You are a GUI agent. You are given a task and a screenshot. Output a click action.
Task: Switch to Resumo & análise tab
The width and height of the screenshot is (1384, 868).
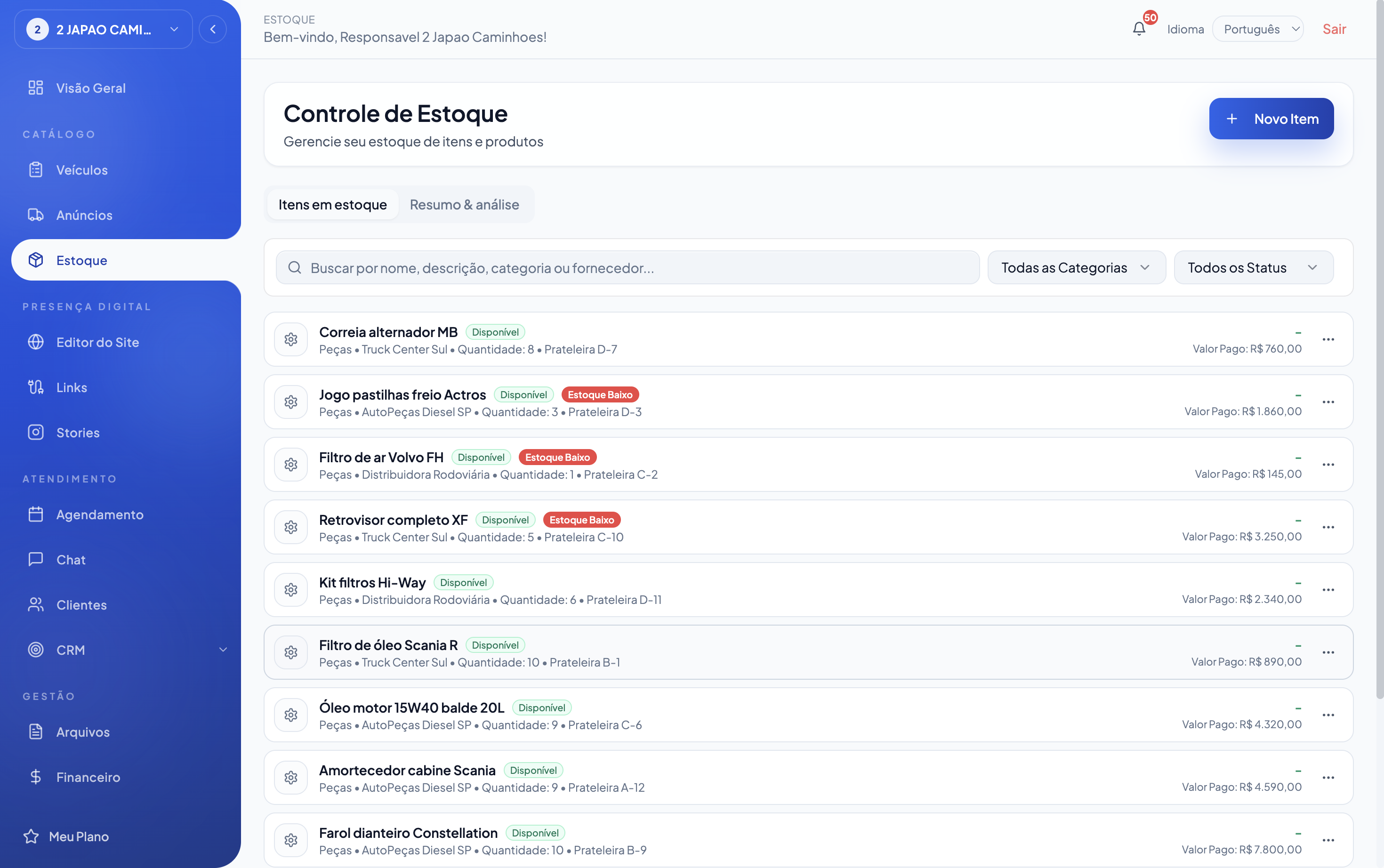pos(465,204)
